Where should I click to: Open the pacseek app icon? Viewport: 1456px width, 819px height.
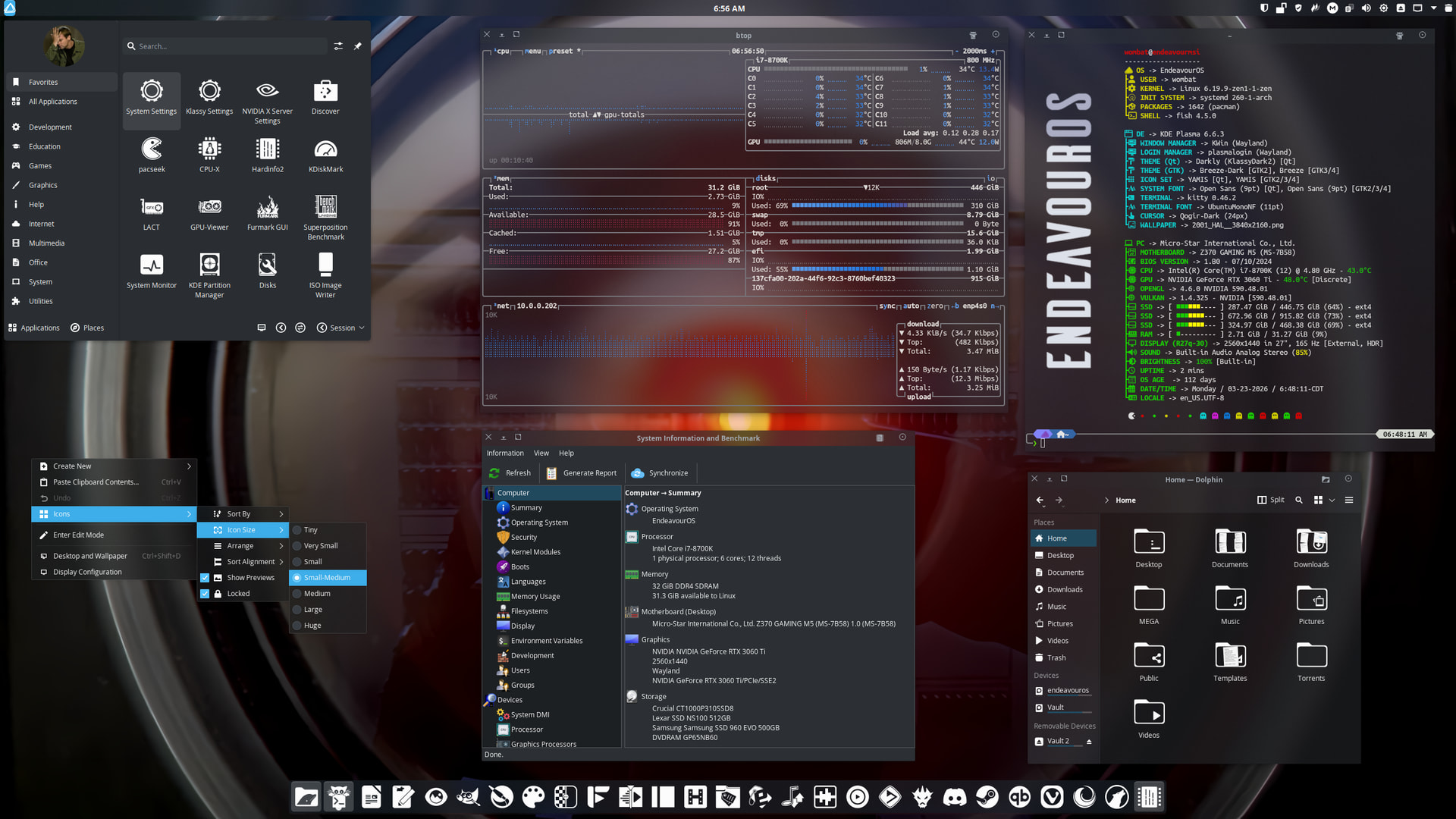click(152, 150)
